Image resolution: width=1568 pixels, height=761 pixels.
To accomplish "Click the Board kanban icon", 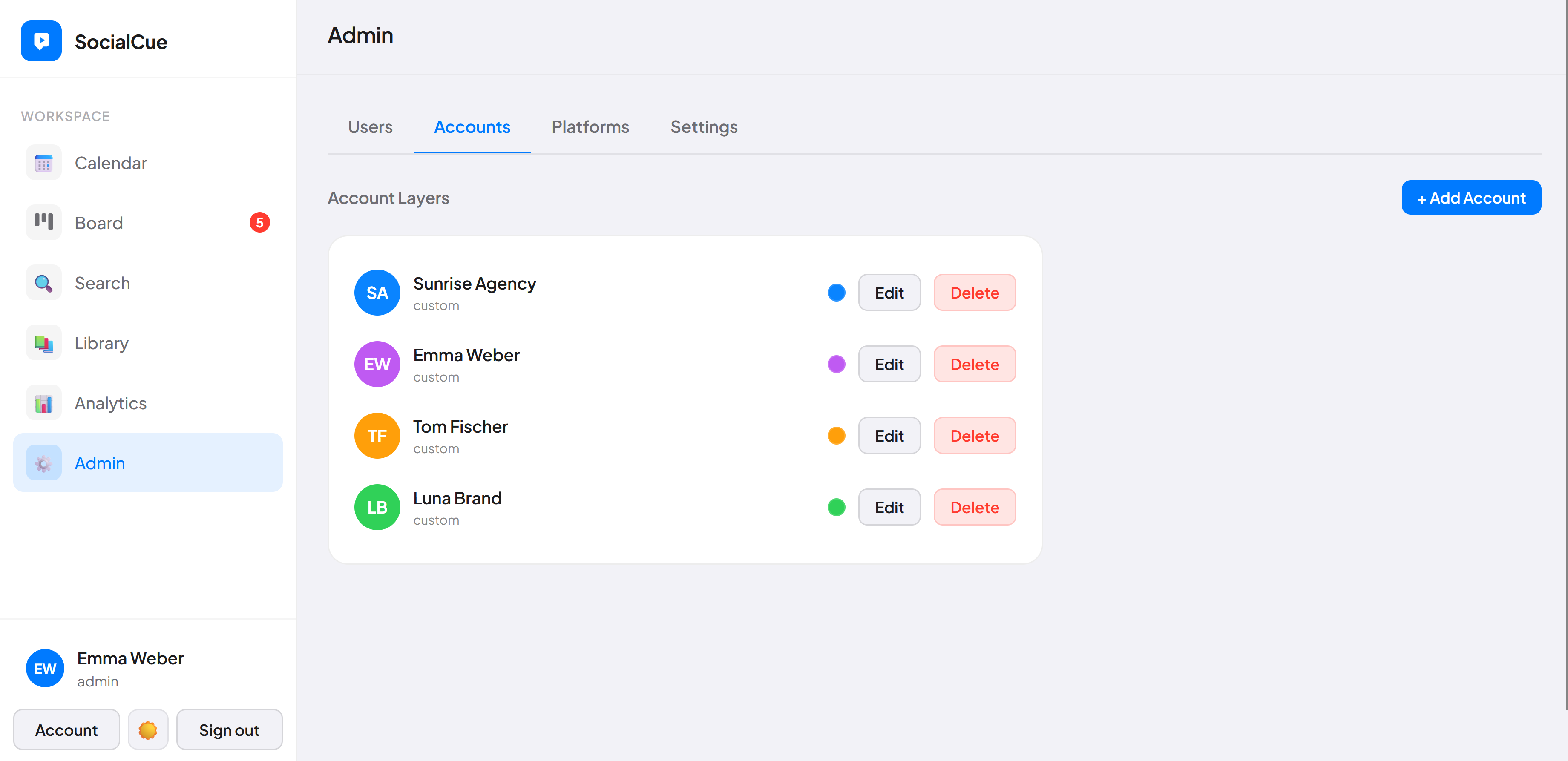I will 43,222.
